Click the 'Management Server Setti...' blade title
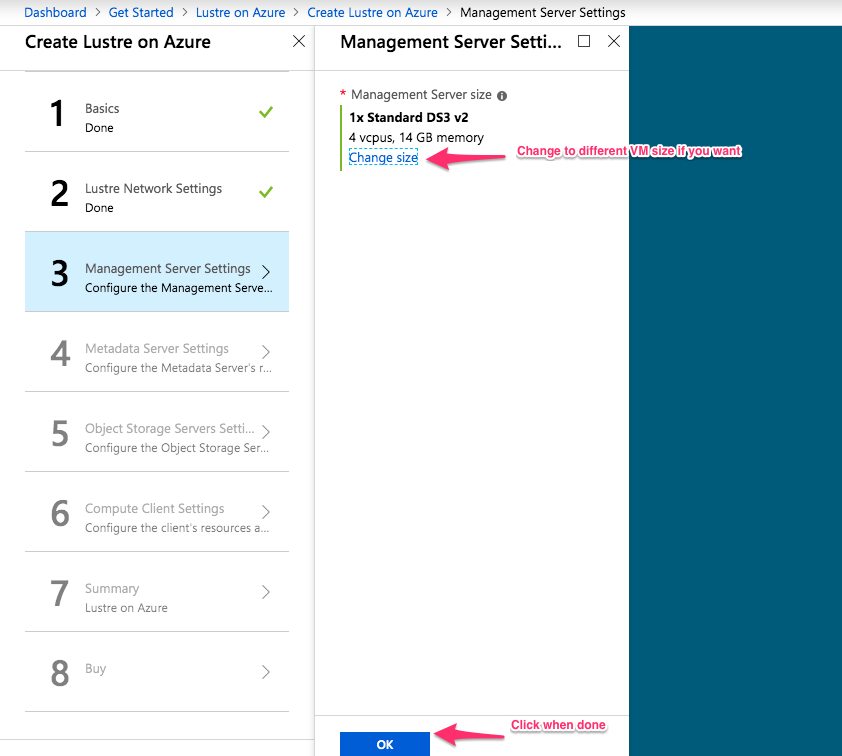842x756 pixels. [x=451, y=42]
